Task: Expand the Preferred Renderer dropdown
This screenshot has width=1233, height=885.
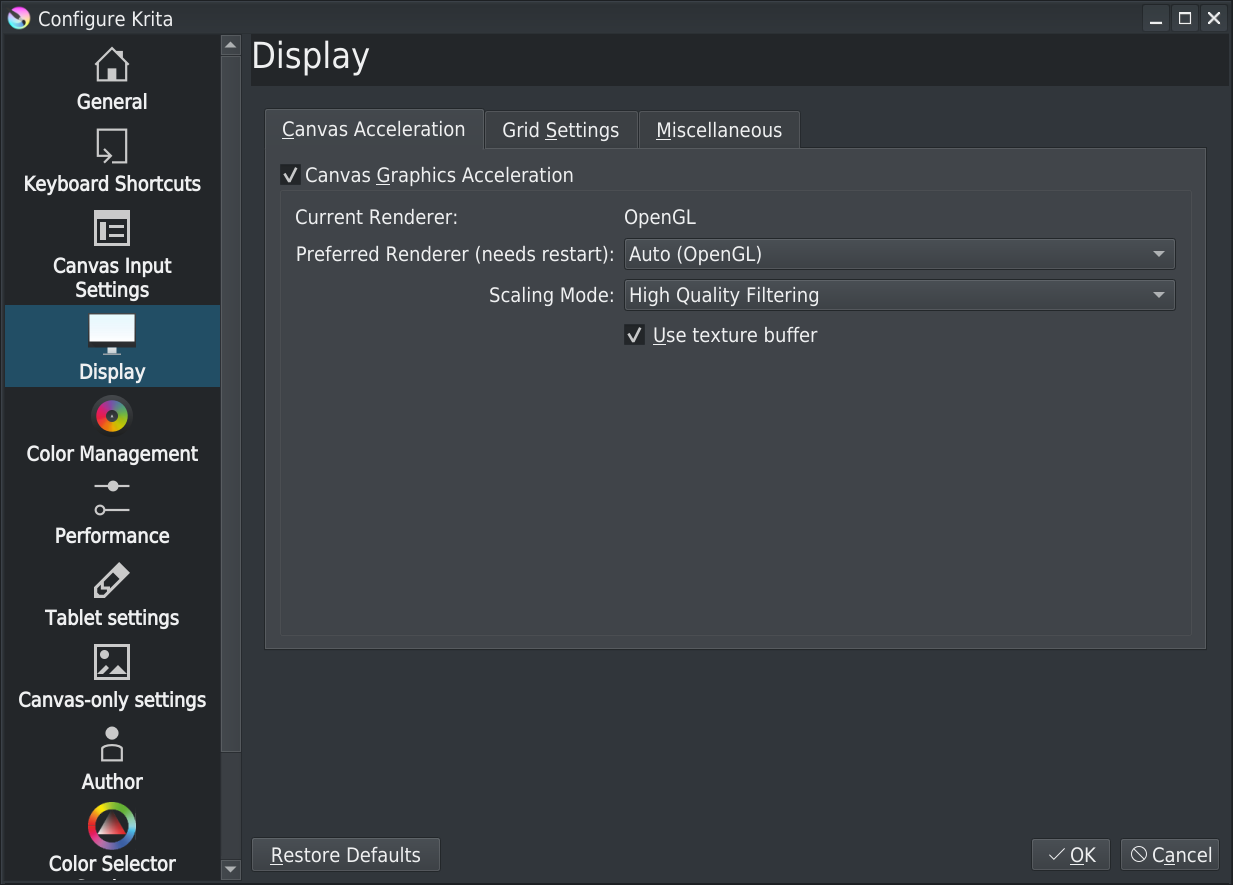Action: 899,255
